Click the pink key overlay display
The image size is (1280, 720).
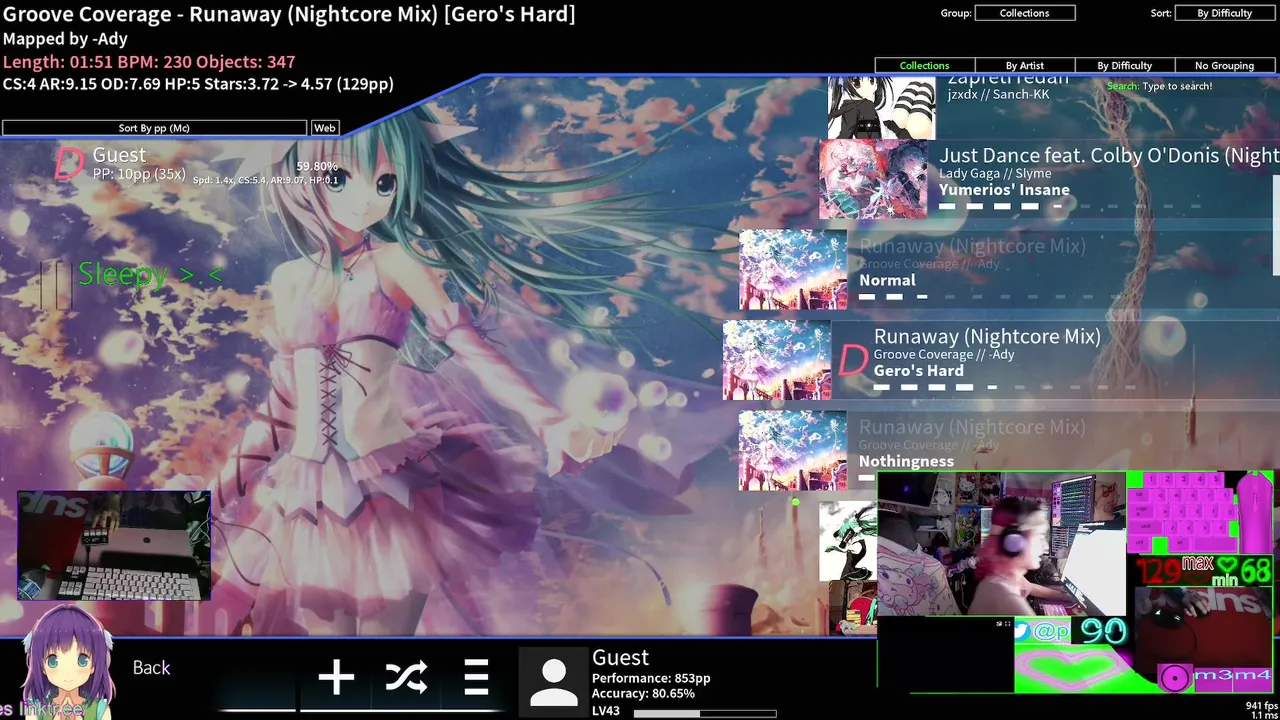pos(1182,513)
